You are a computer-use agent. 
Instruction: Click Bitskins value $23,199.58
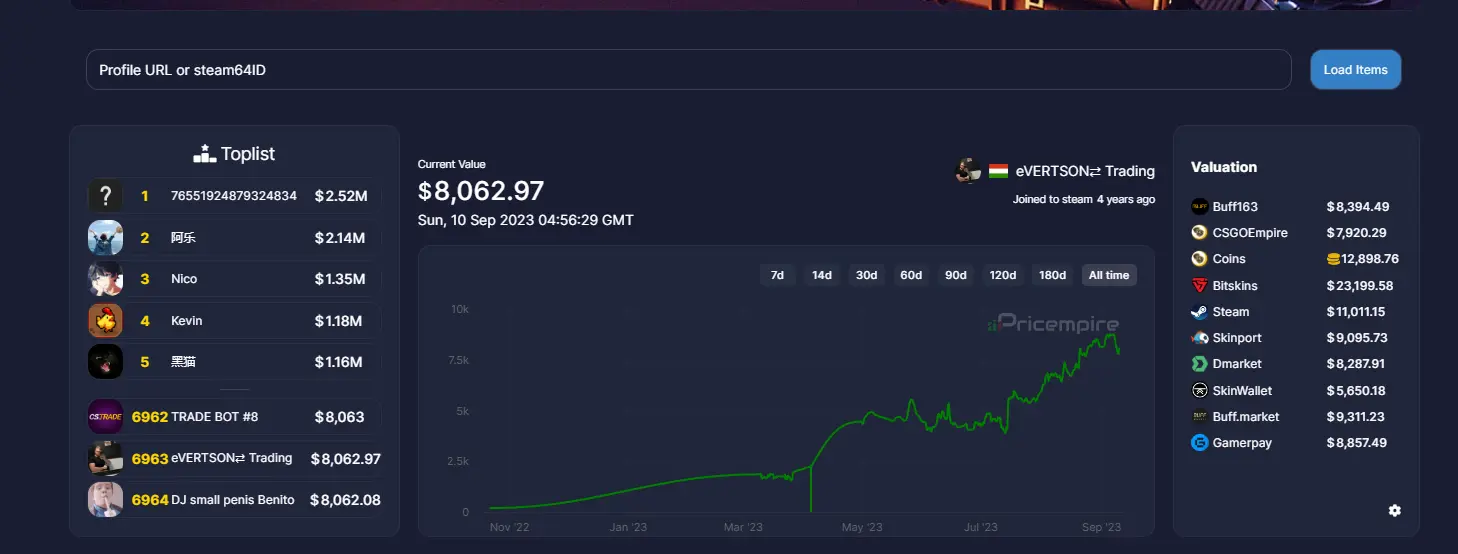[x=1359, y=286]
